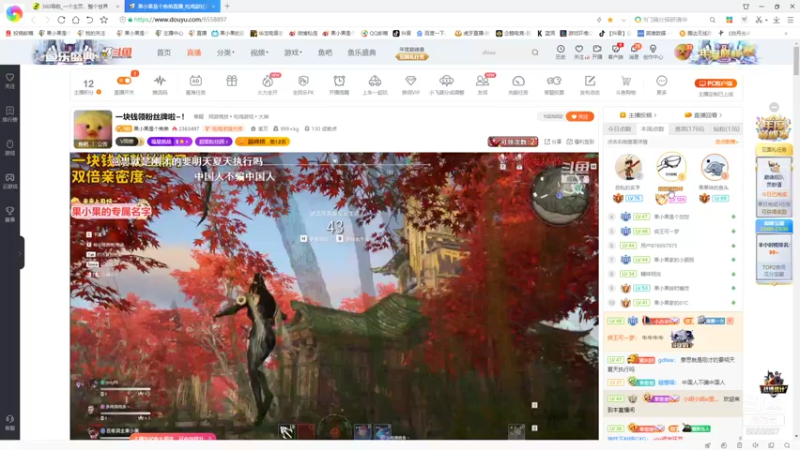Open the piggy bank icon
800x450 pixels.
[x=554, y=81]
